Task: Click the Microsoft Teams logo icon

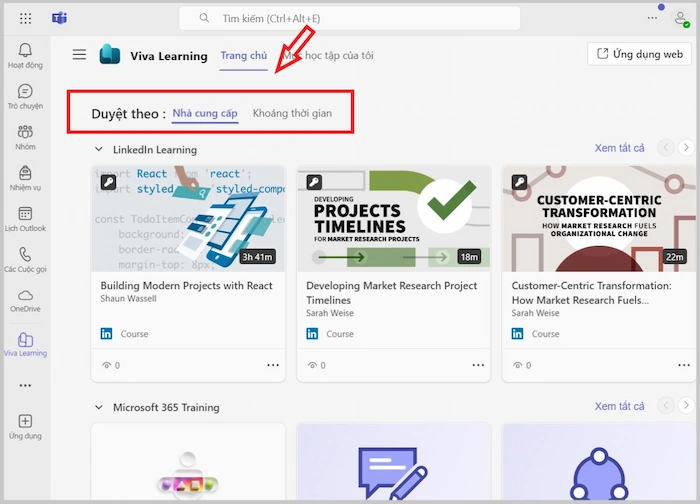Action: point(59,18)
